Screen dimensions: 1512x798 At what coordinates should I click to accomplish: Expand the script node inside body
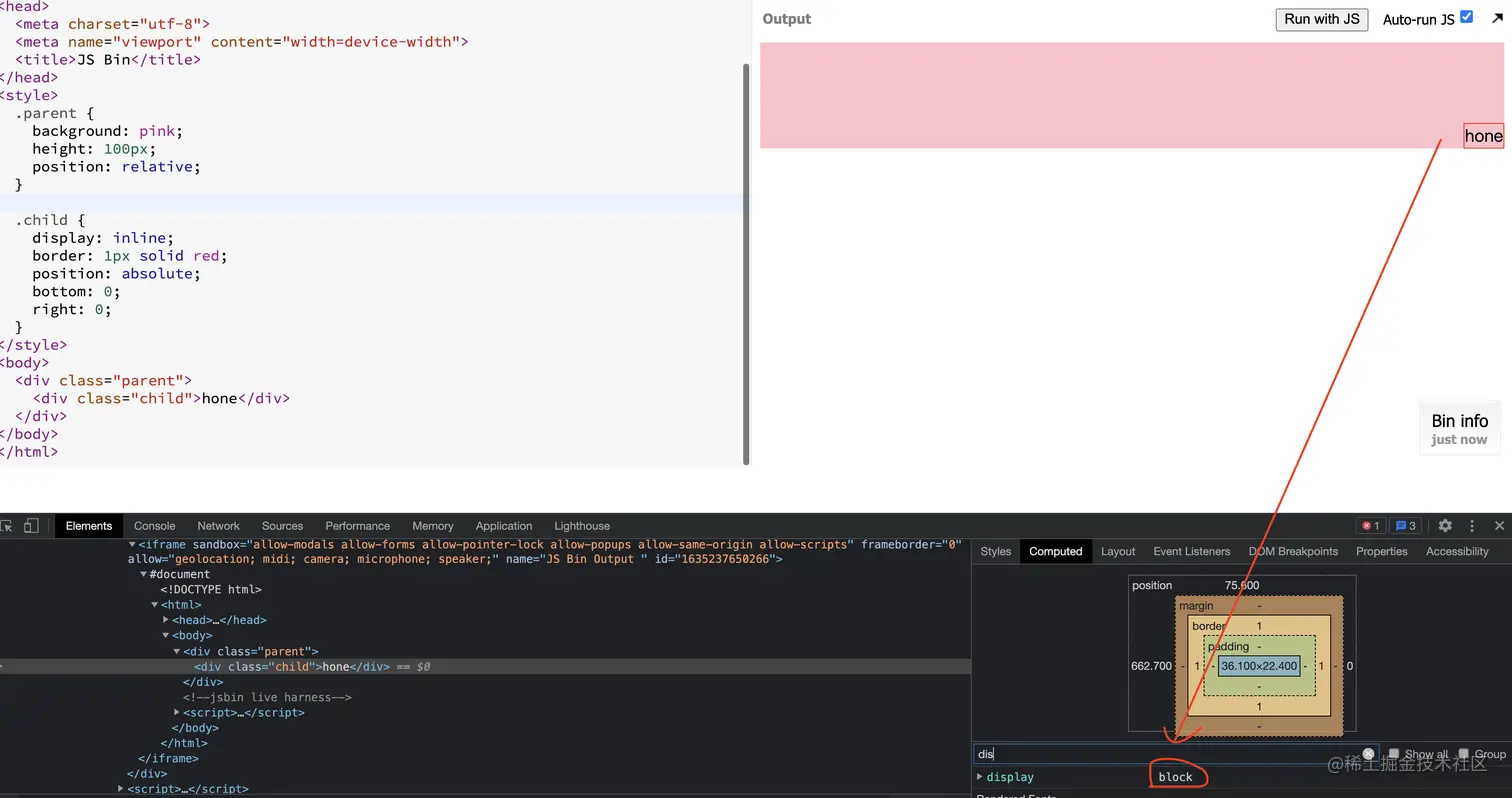177,712
